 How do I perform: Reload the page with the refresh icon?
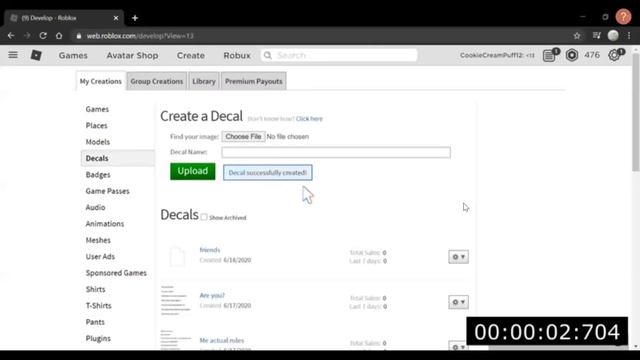coord(43,36)
